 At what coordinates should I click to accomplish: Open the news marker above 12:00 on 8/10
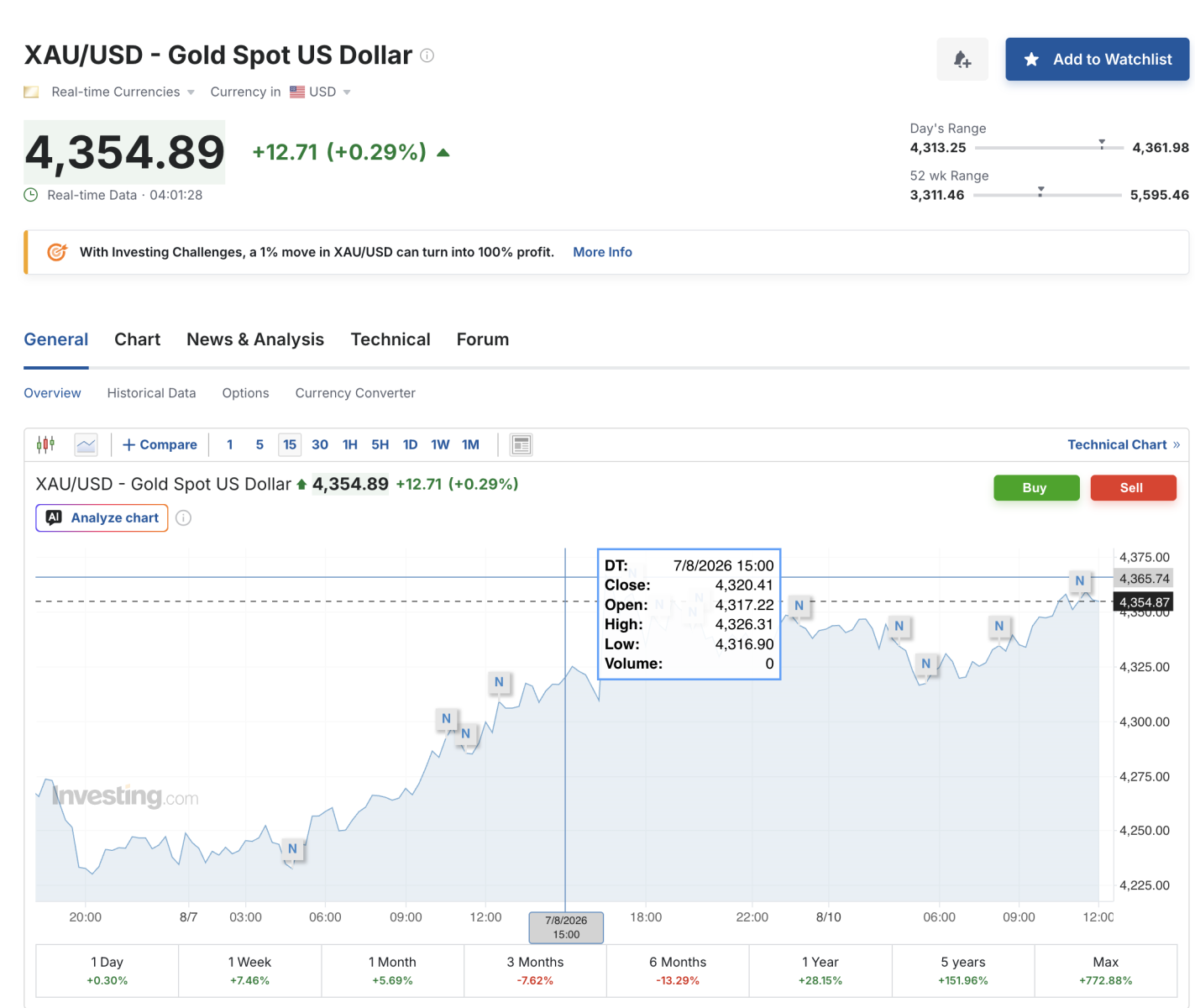click(x=1080, y=580)
